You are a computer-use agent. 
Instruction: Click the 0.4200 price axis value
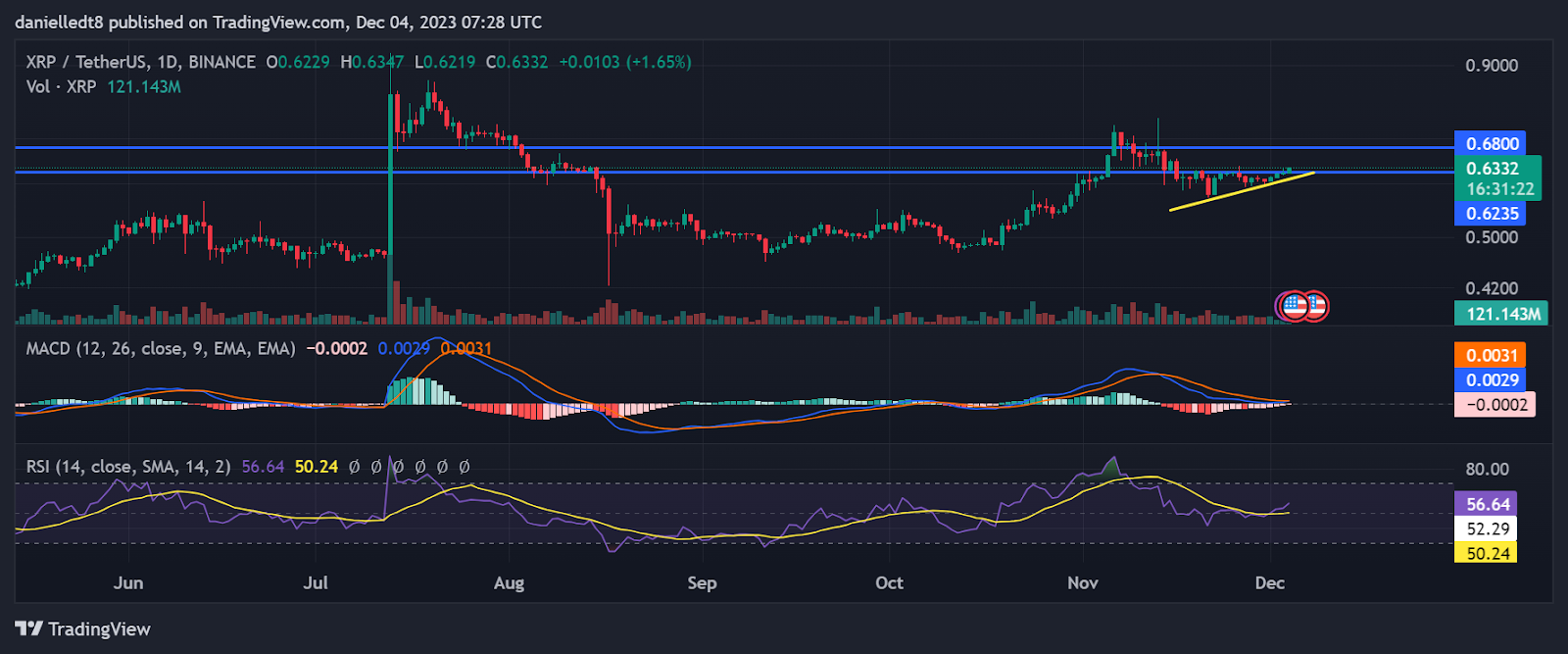(1492, 288)
